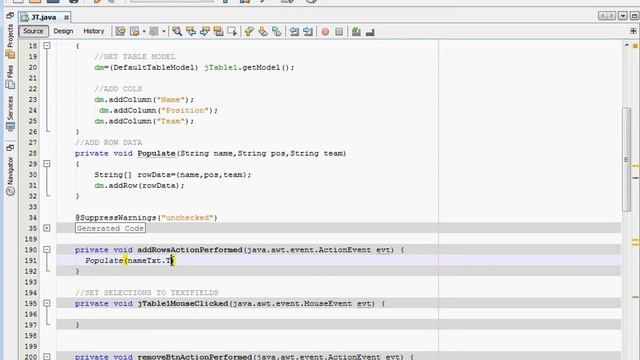The image size is (640, 360).
Task: Click "Position" string on line 24
Action: click(x=184, y=110)
